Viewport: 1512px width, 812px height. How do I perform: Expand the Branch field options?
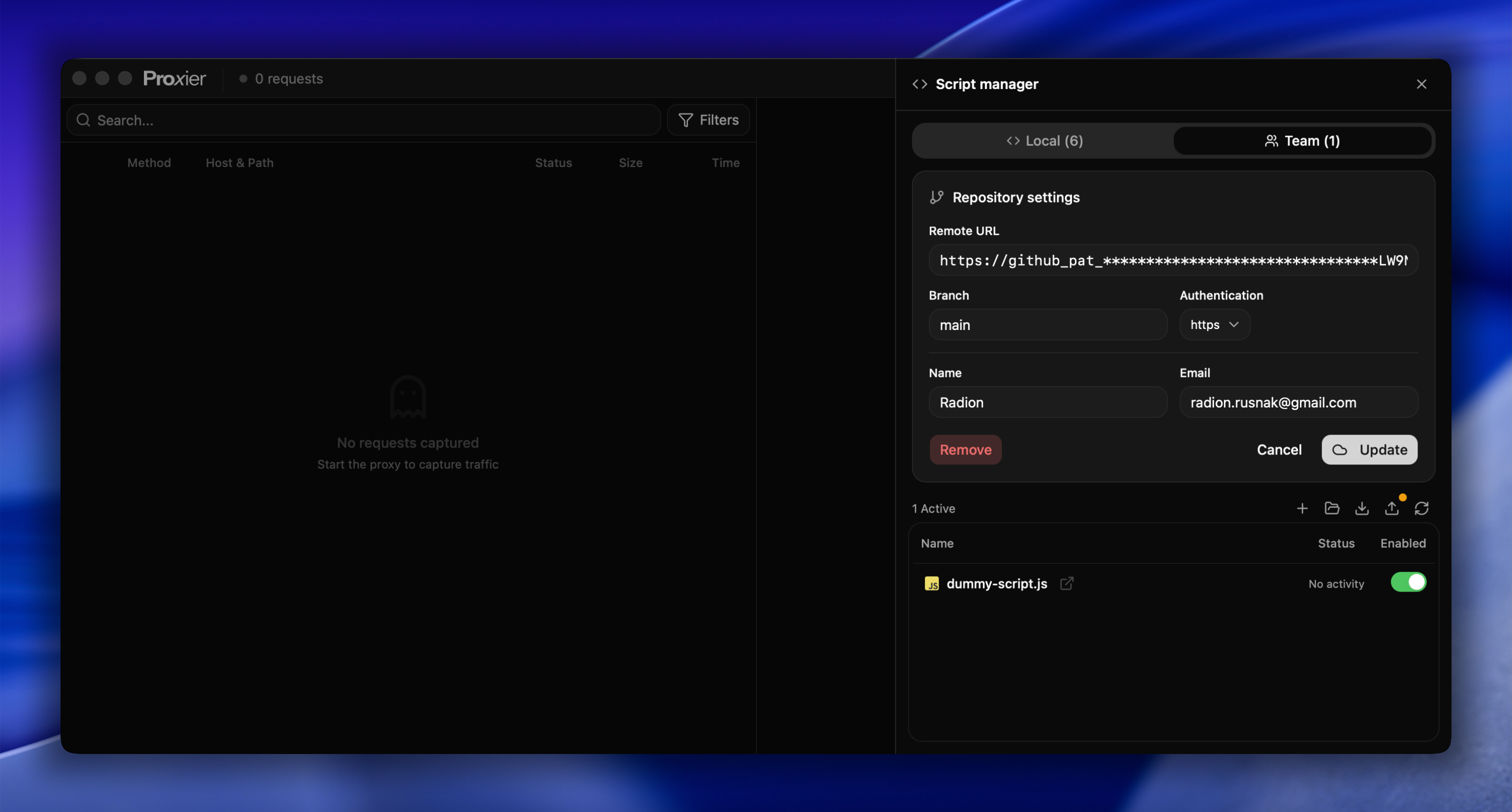click(x=1048, y=324)
